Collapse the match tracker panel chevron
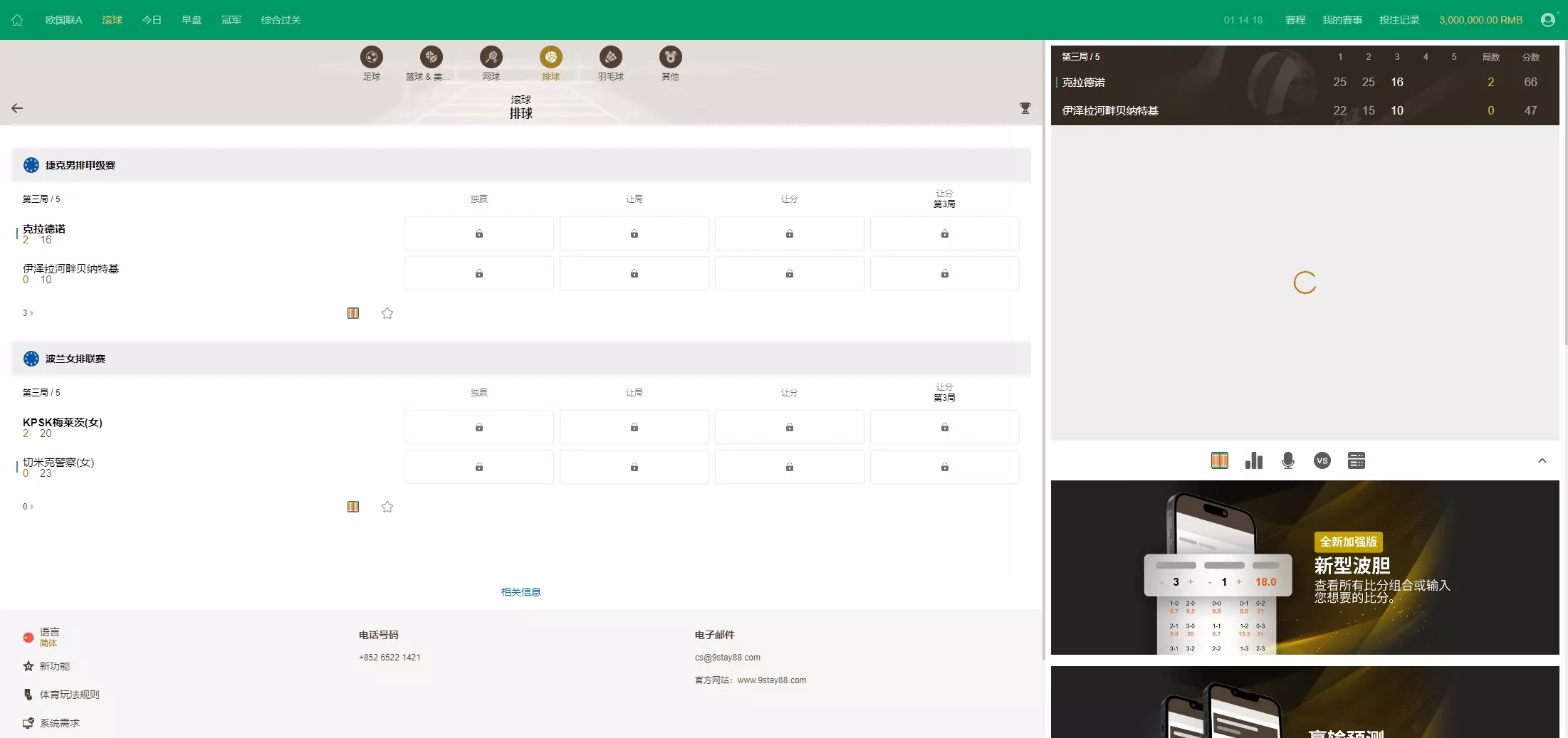This screenshot has height=738, width=1568. pyautogui.click(x=1542, y=461)
